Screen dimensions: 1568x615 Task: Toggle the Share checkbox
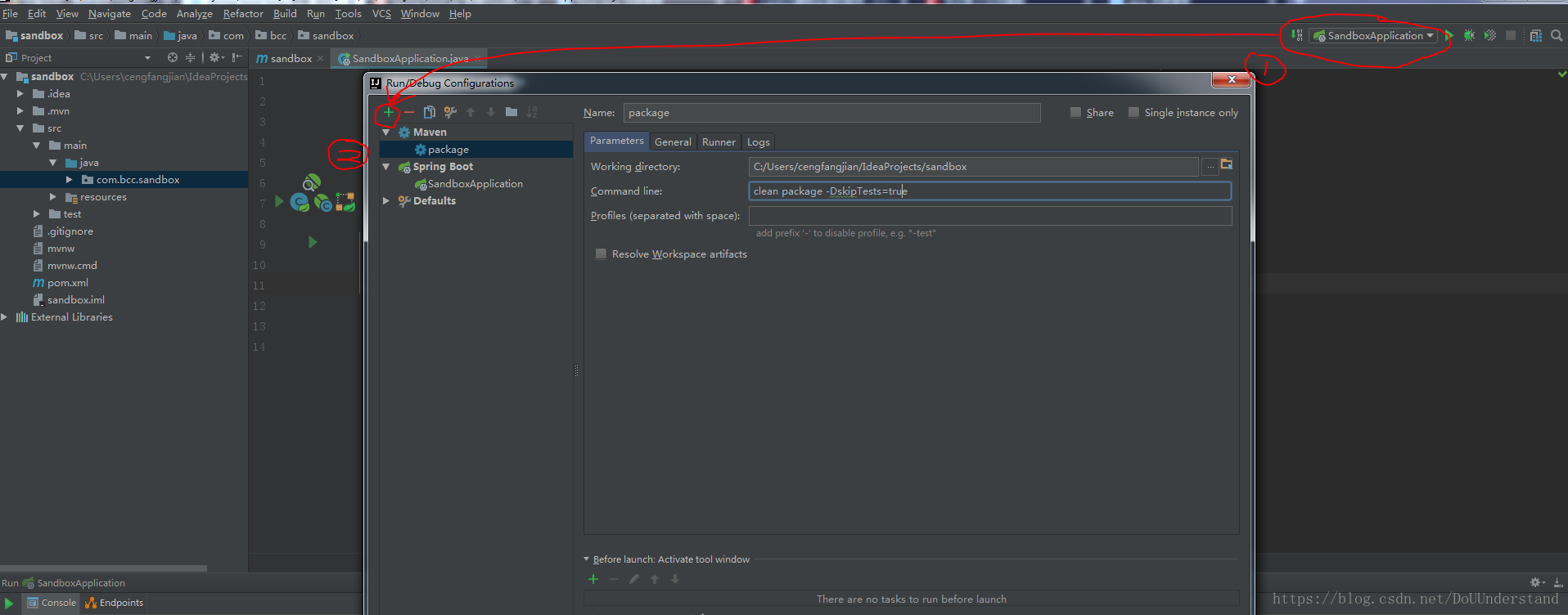pos(1075,112)
